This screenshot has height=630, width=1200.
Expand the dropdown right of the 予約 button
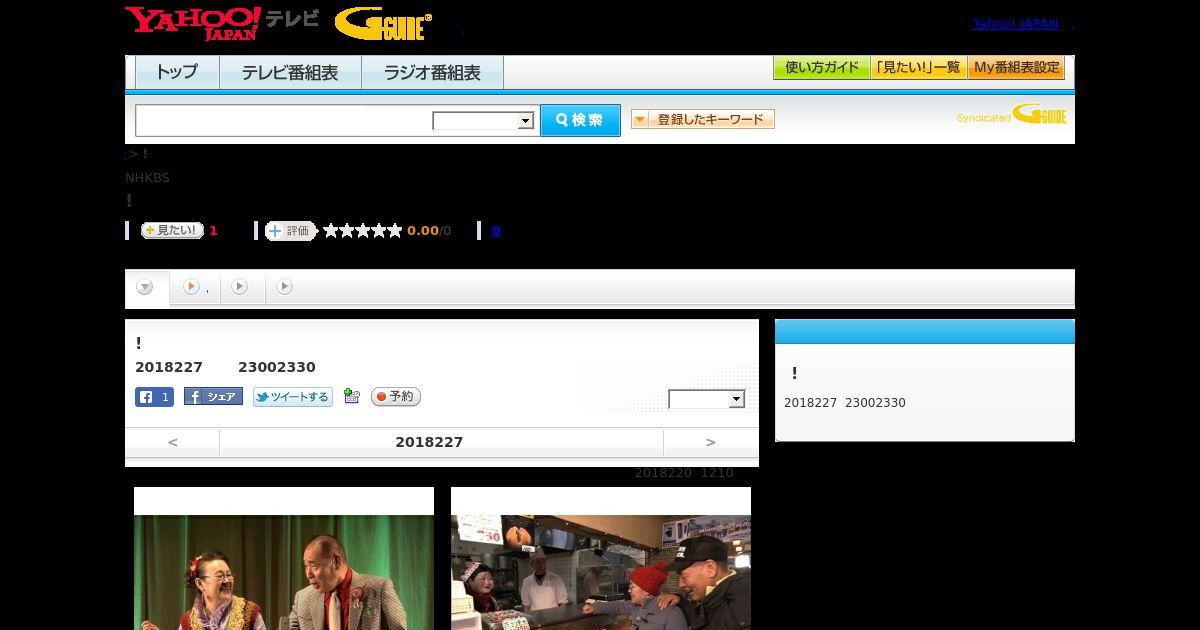[x=707, y=399]
